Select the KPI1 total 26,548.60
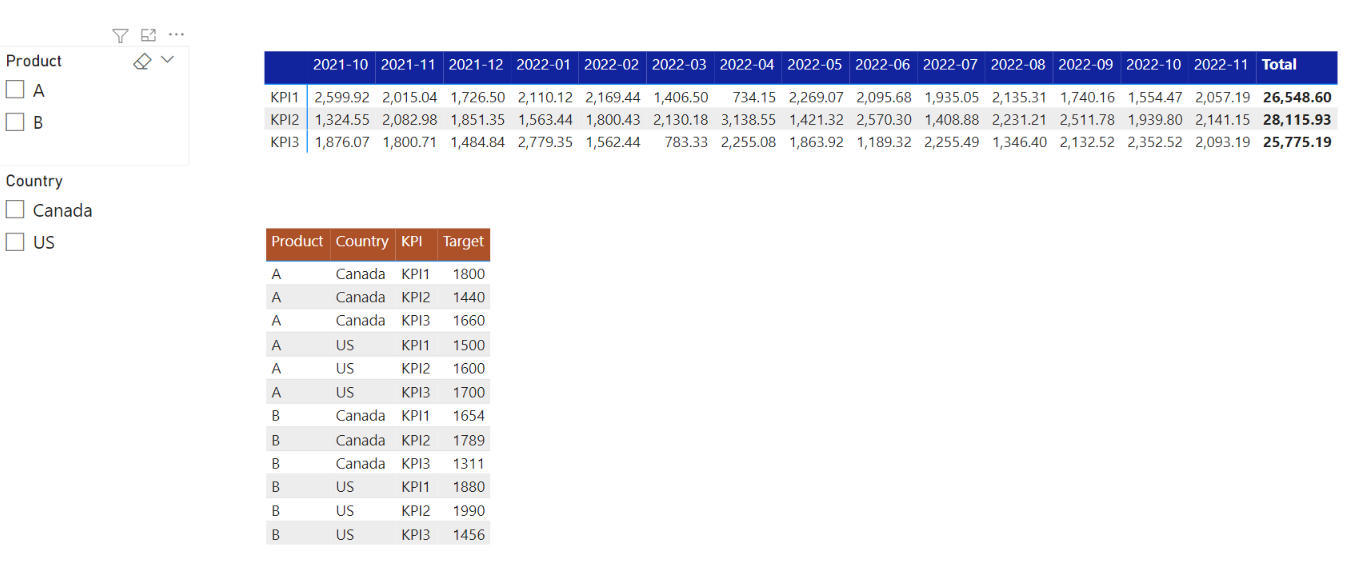The width and height of the screenshot is (1347, 583). 1297,97
